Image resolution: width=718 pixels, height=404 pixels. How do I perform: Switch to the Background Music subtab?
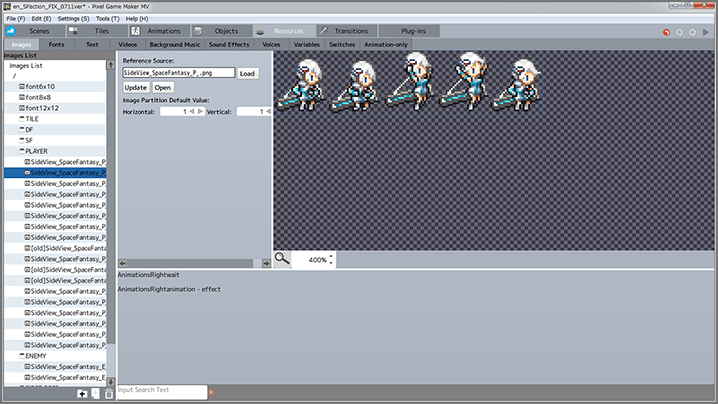(x=175, y=45)
